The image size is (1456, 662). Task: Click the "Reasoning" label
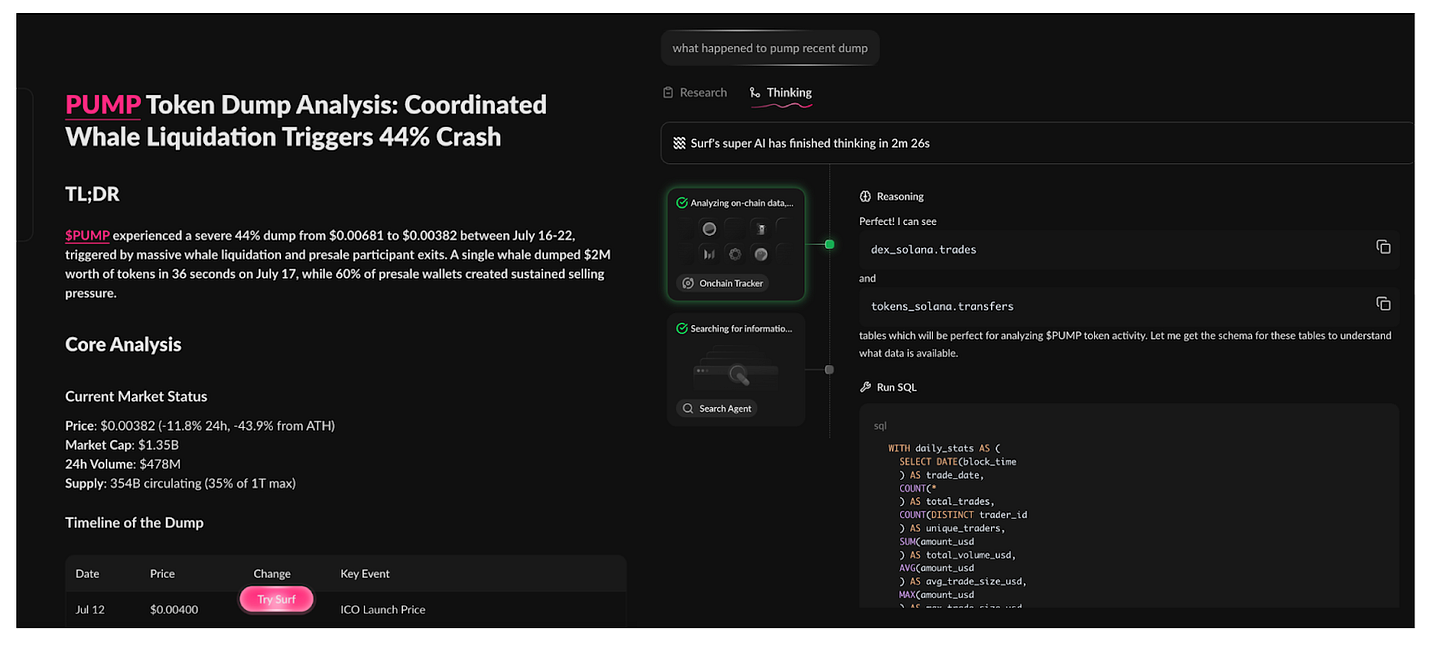point(900,197)
